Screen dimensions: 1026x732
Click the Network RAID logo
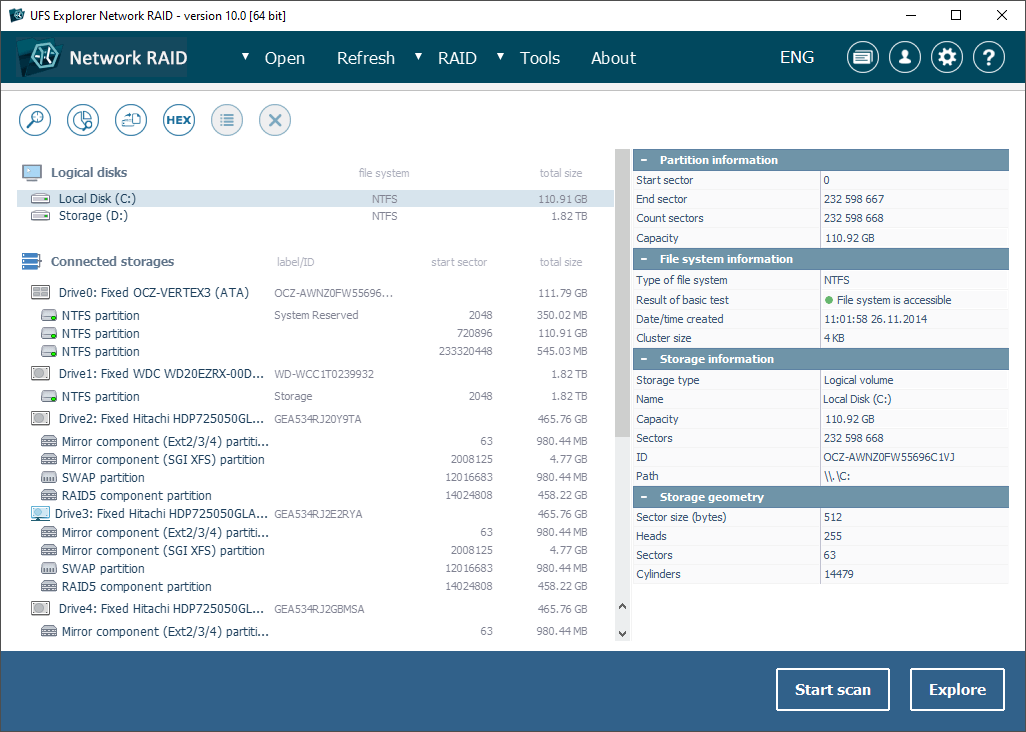click(102, 58)
